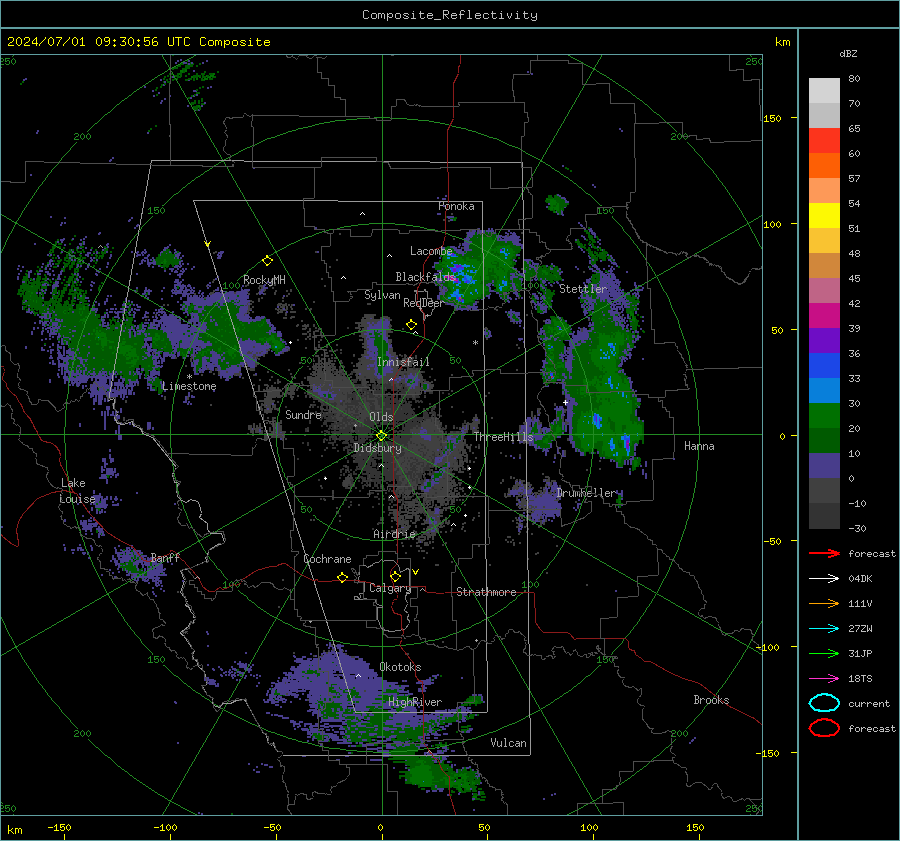This screenshot has width=900, height=841.
Task: Click the red forecast arrow in the legend
Action: 824,553
